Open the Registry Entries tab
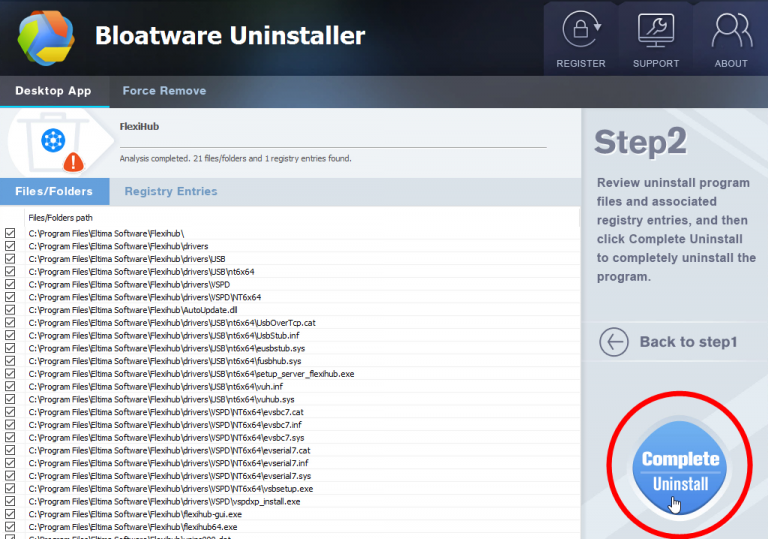This screenshot has height=539, width=768. (171, 191)
